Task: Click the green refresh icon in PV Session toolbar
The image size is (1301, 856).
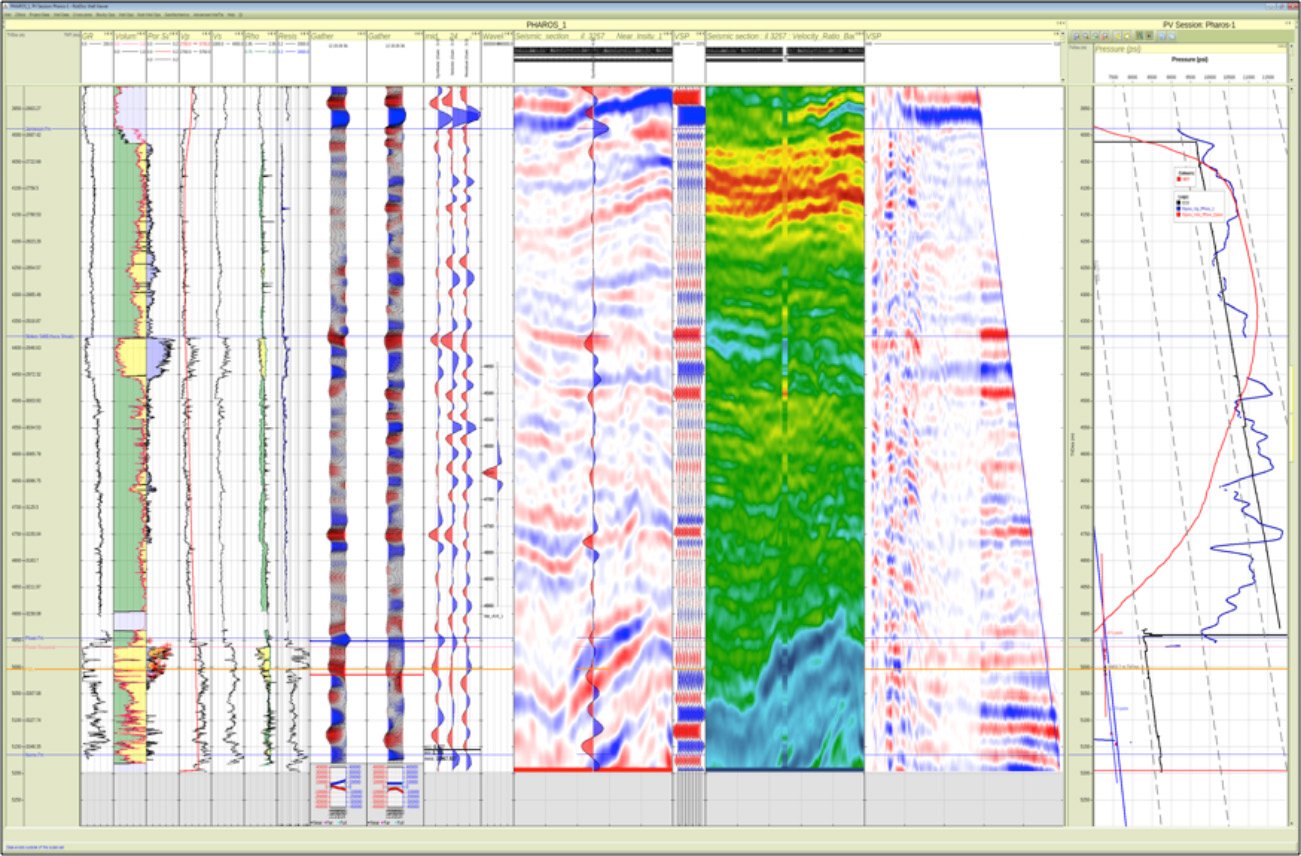Action: point(1095,35)
